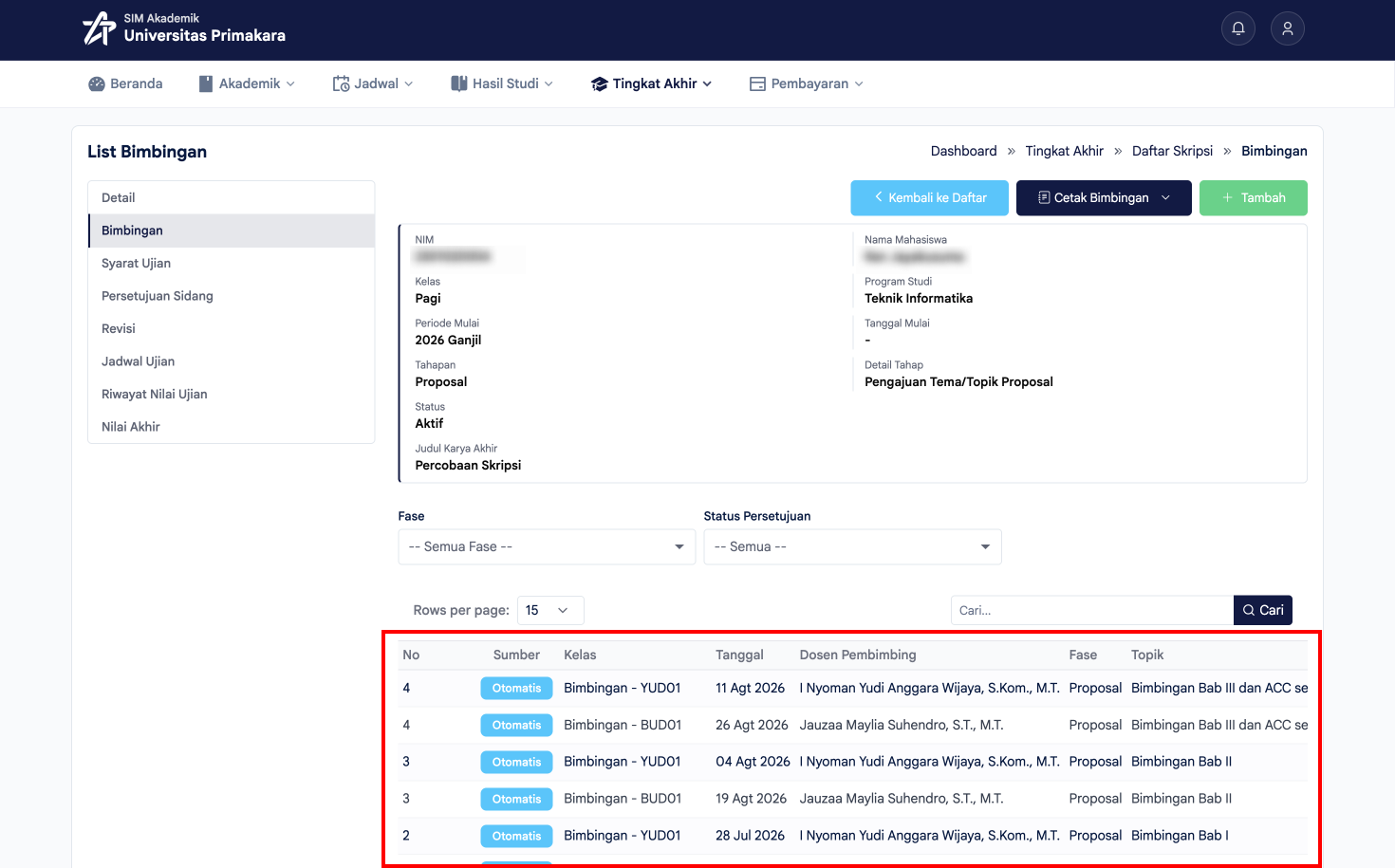
Task: Click Otomatis badge in 19 Agt 2026 row
Action: click(516, 799)
